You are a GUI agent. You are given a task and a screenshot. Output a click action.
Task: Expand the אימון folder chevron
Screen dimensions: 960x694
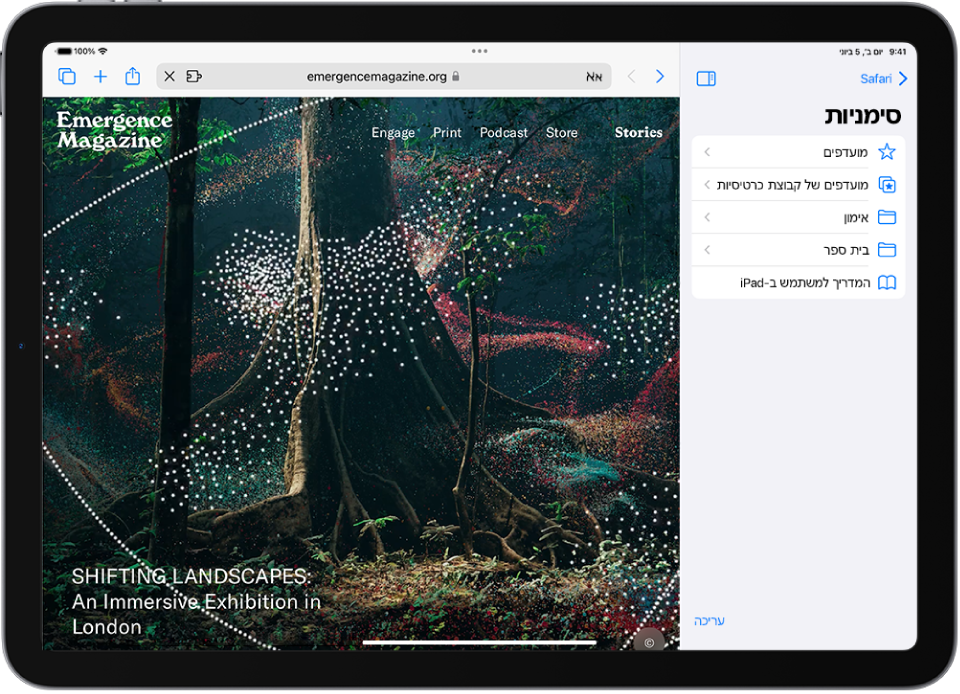(707, 217)
